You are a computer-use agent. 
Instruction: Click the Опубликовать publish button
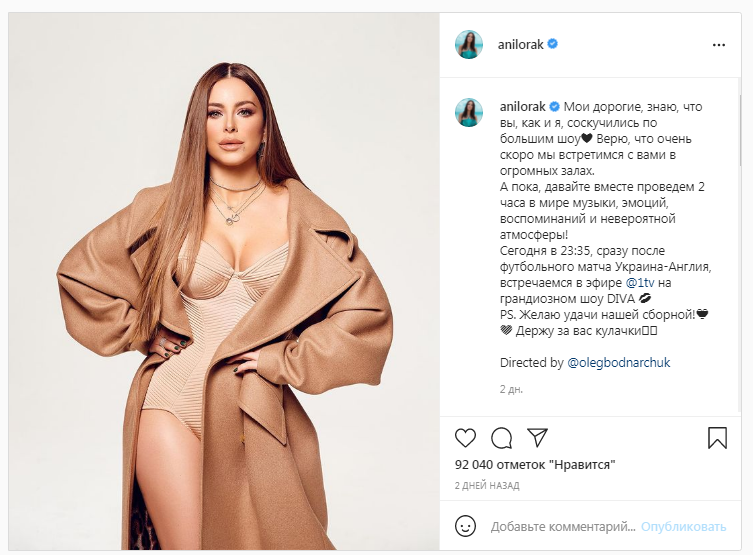tap(683, 527)
